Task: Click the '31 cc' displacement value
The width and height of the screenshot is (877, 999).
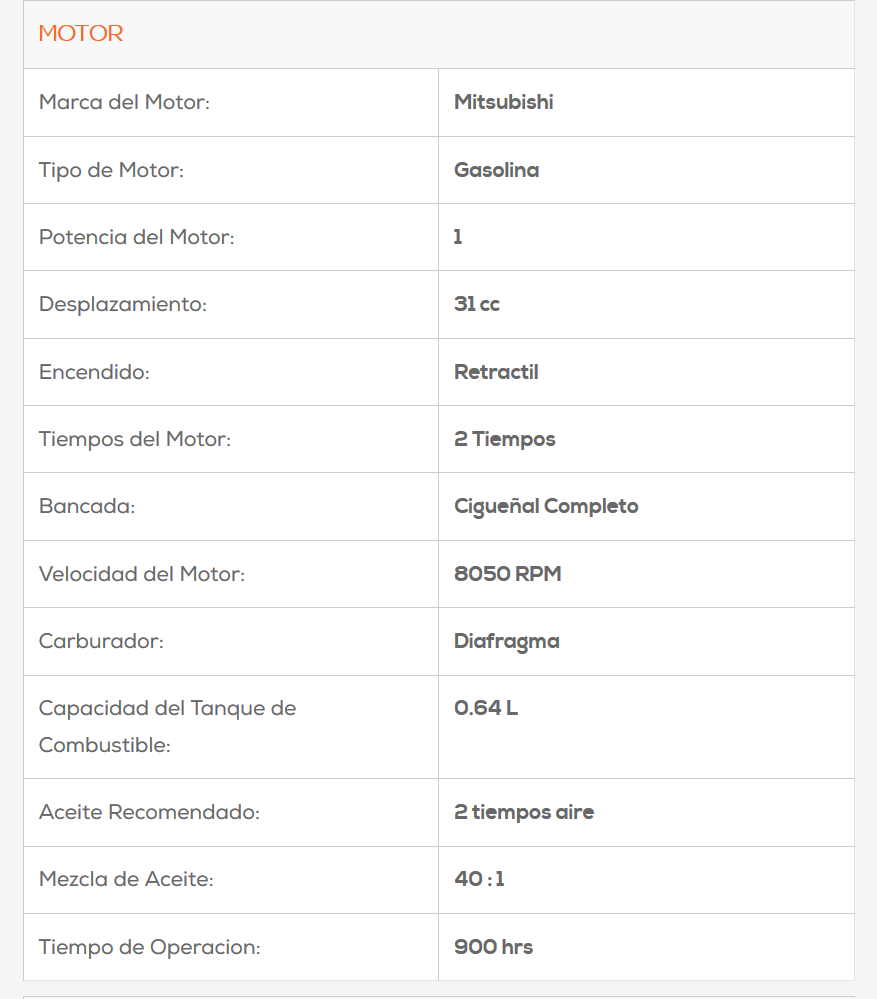Action: pyautogui.click(x=476, y=304)
